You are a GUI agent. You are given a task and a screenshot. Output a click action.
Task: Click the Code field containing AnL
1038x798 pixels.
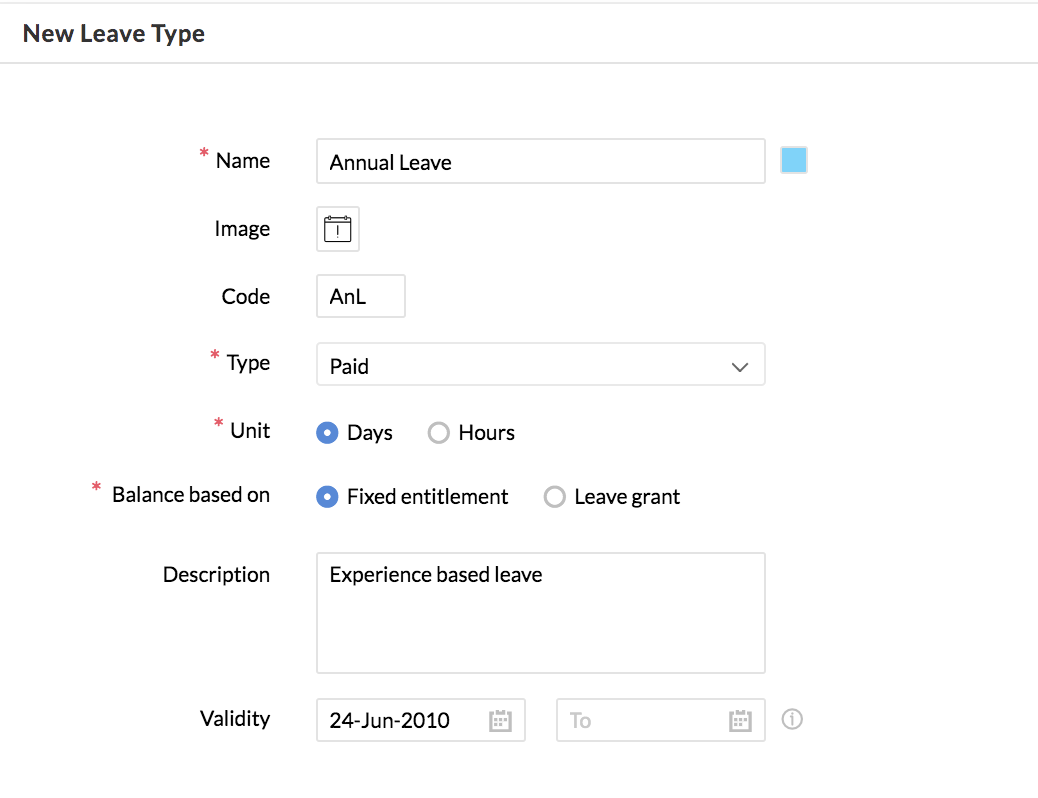click(x=360, y=297)
